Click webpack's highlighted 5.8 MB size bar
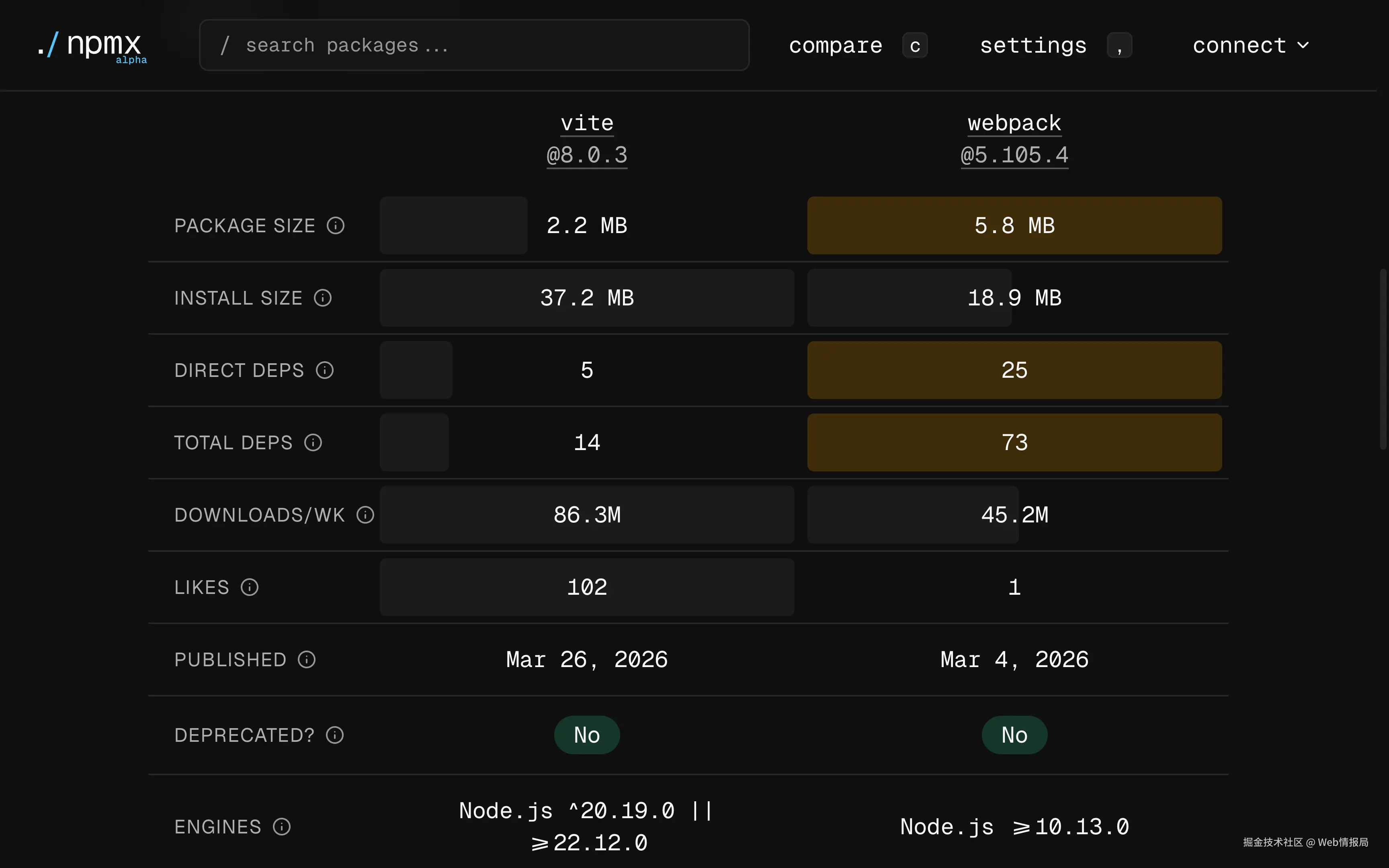Image resolution: width=1389 pixels, height=868 pixels. pyautogui.click(x=1014, y=225)
